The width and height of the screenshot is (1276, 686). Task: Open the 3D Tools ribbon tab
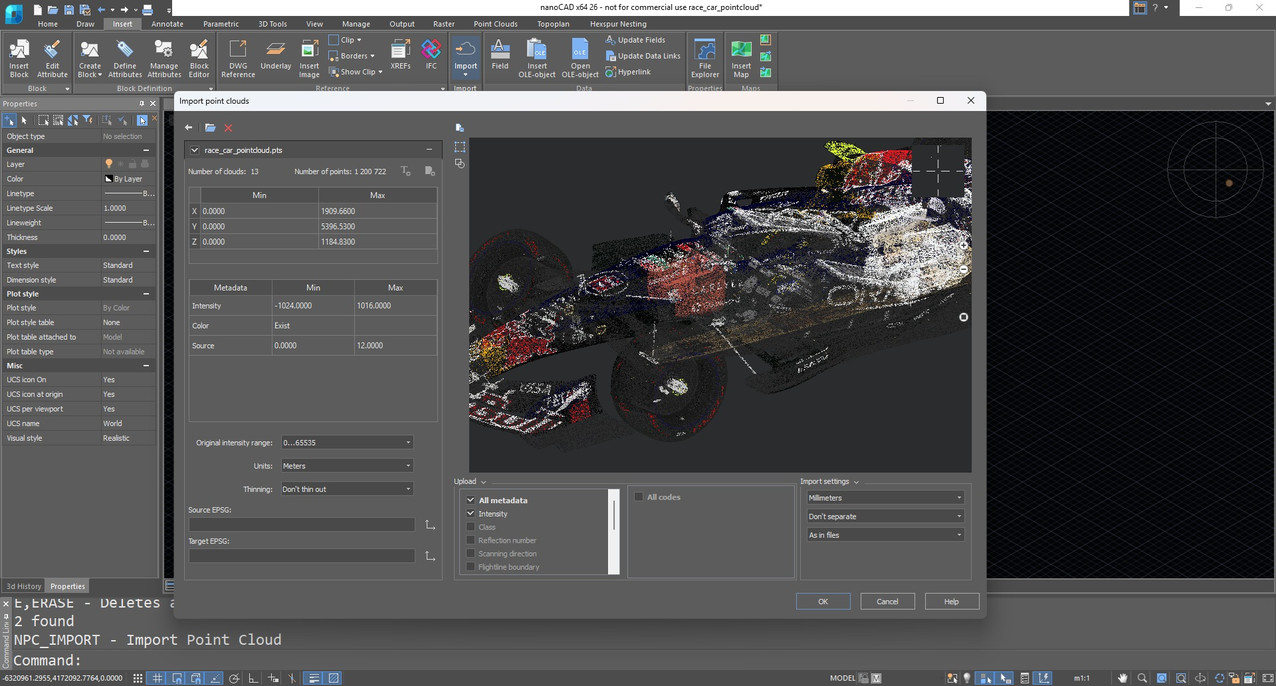click(272, 24)
